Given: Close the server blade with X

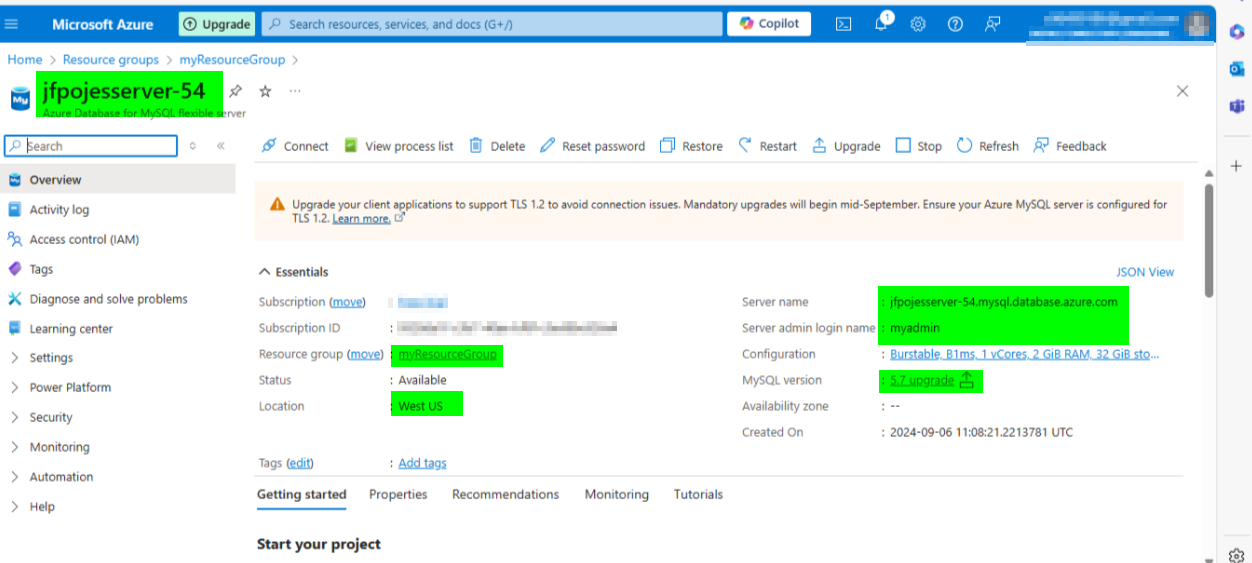Looking at the screenshot, I should point(1182,91).
